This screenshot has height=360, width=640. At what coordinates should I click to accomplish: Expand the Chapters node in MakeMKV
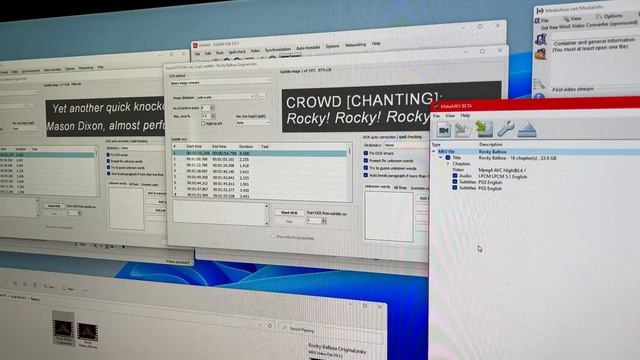click(448, 164)
